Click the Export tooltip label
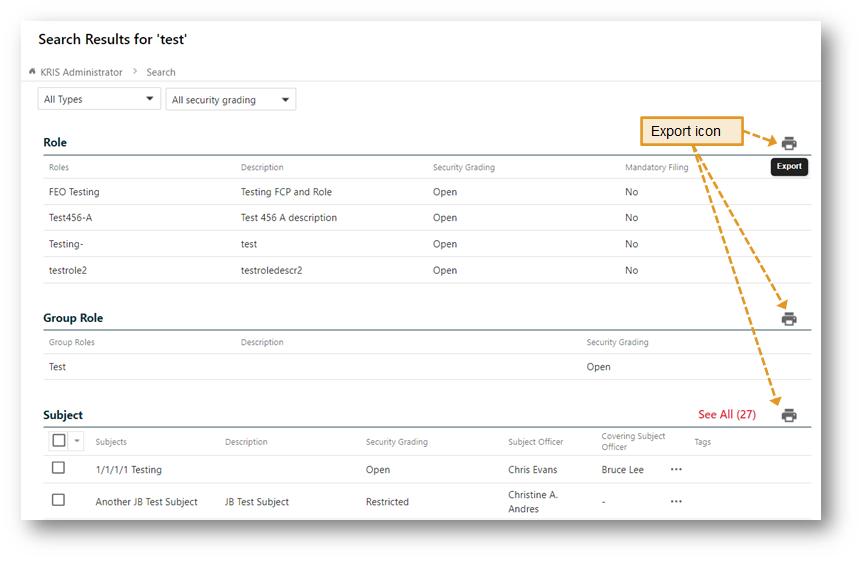Viewport: 863px width, 562px height. point(789,166)
